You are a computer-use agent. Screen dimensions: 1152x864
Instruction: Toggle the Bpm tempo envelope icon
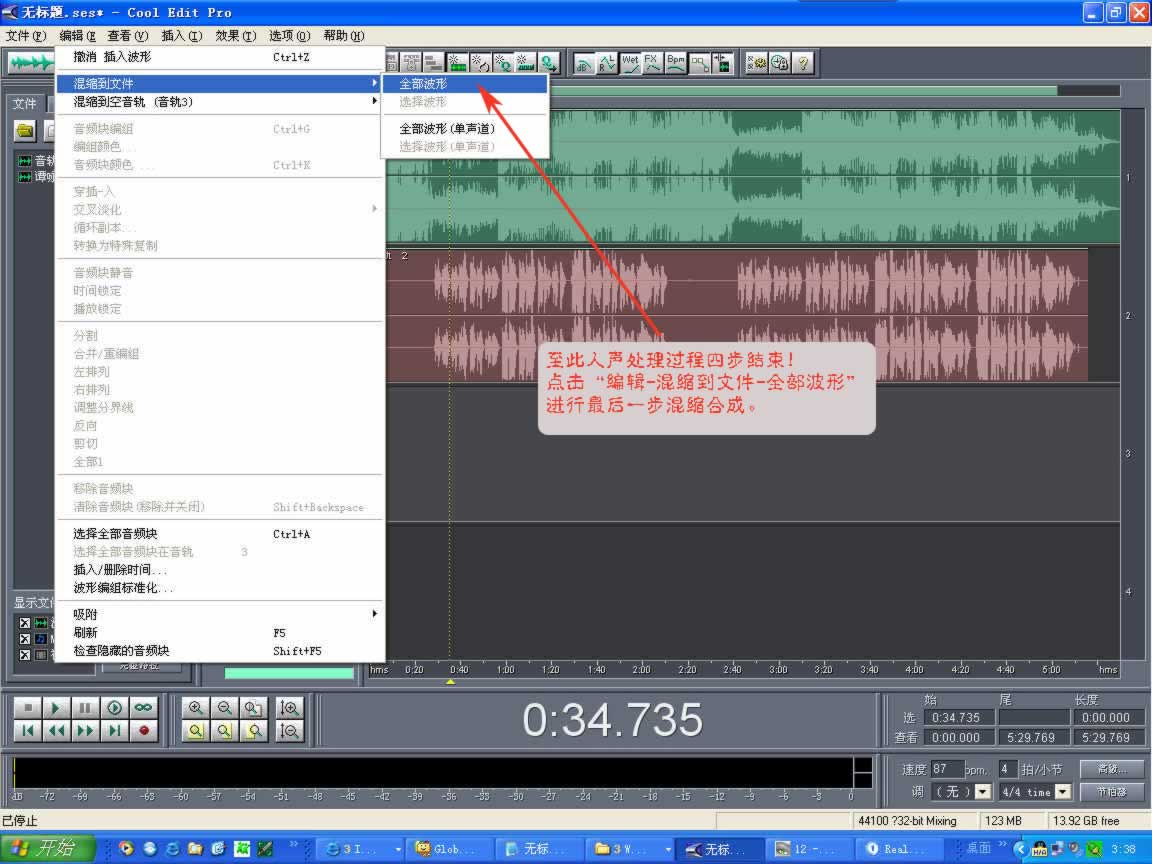(x=675, y=64)
